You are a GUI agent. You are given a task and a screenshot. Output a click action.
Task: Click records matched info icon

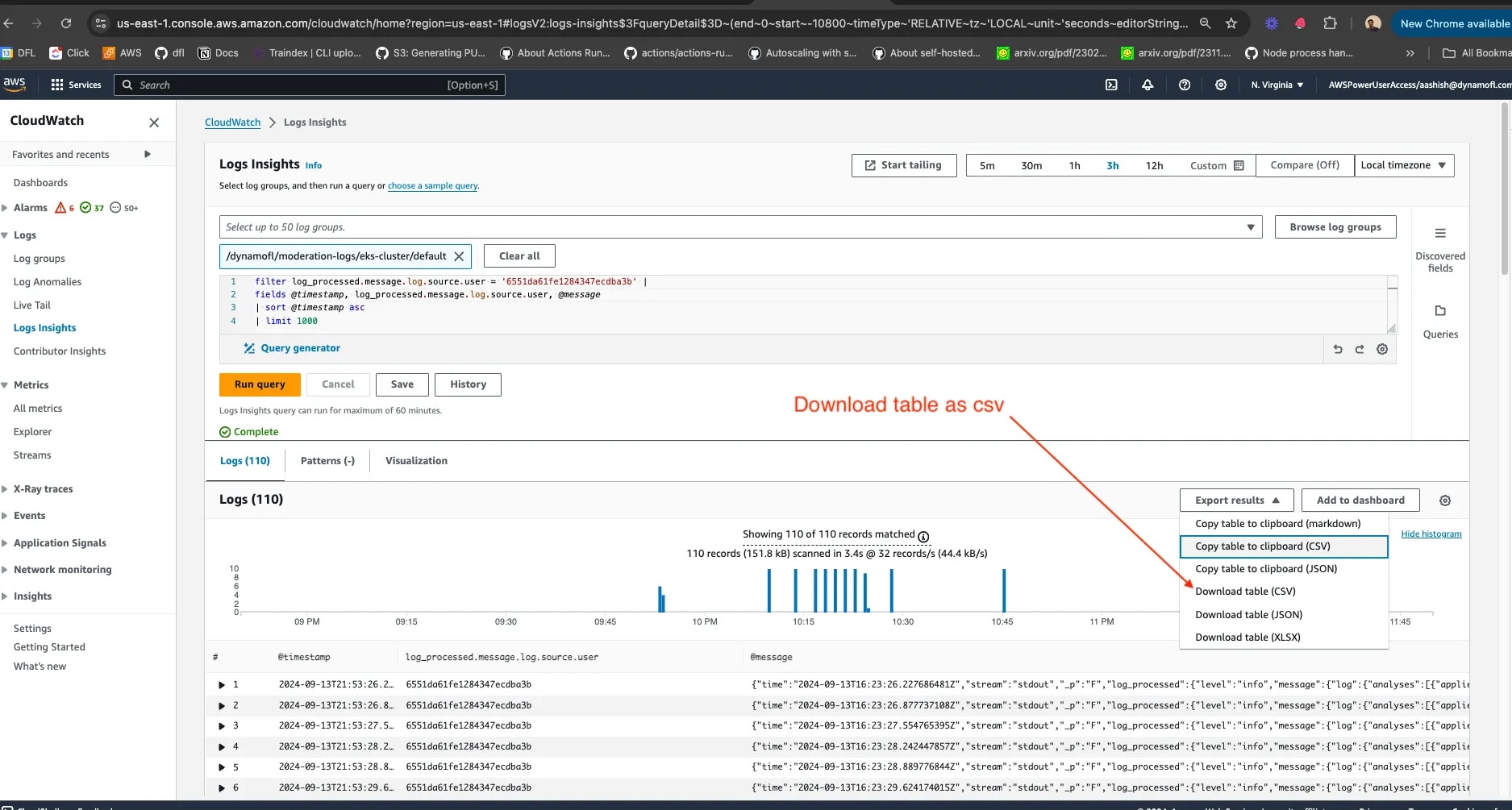pyautogui.click(x=923, y=537)
